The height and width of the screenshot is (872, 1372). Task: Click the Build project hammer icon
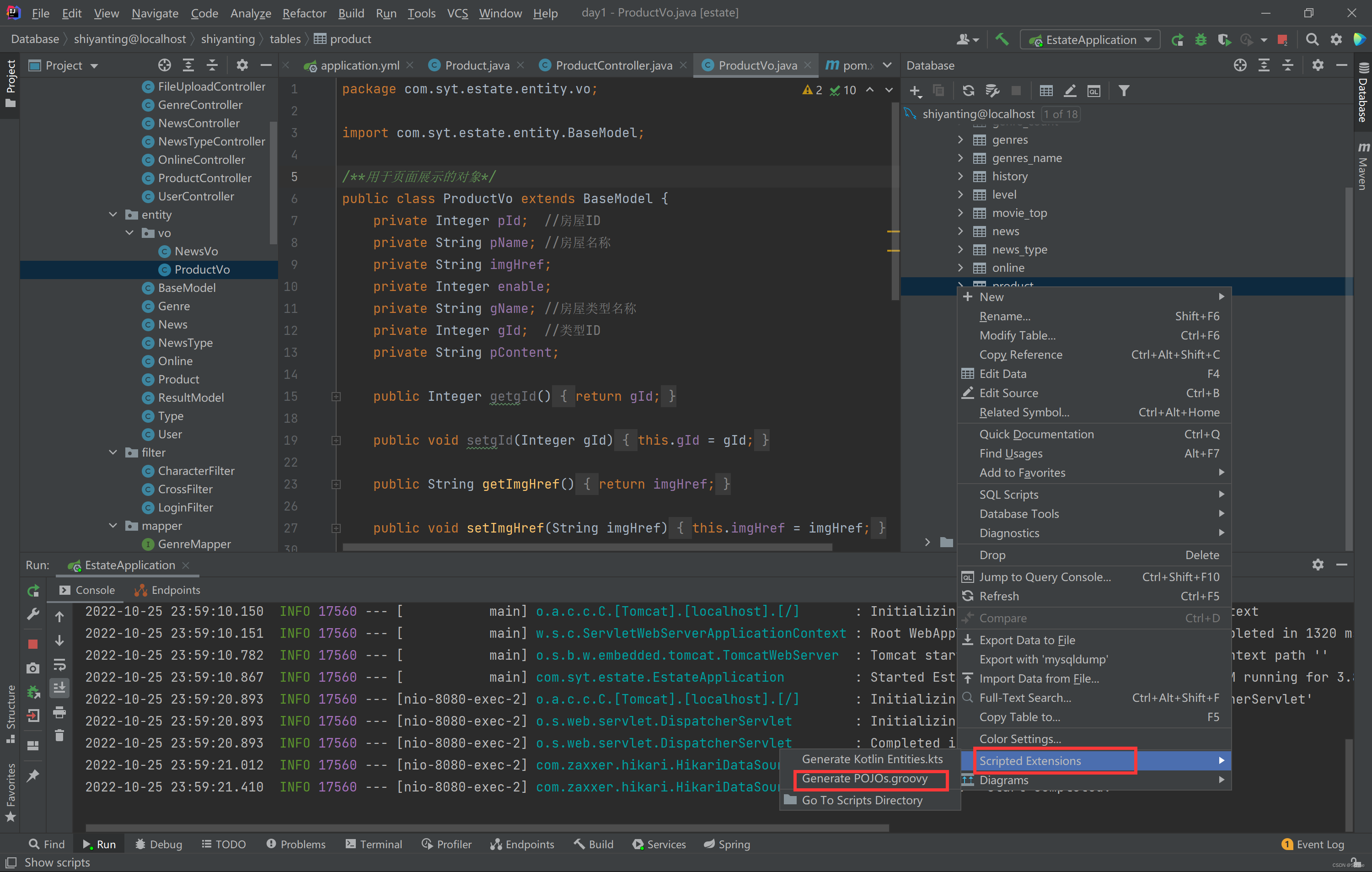[1001, 39]
